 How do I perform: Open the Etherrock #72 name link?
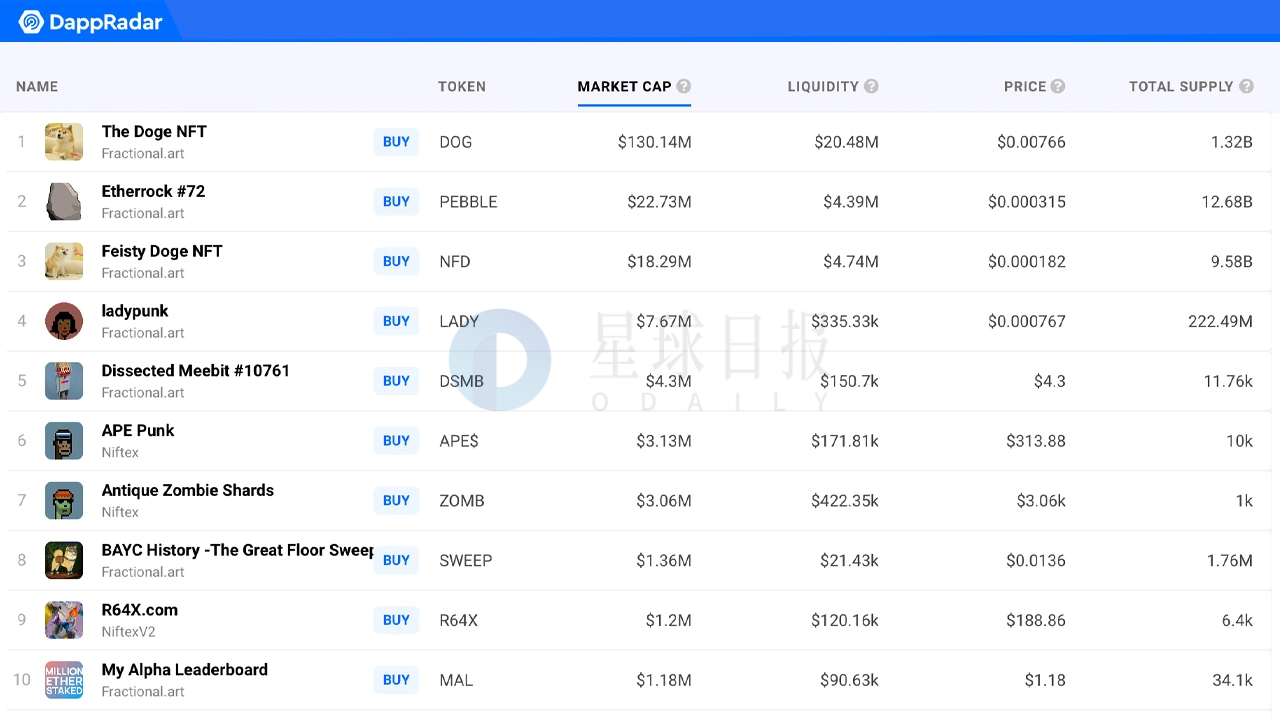153,191
